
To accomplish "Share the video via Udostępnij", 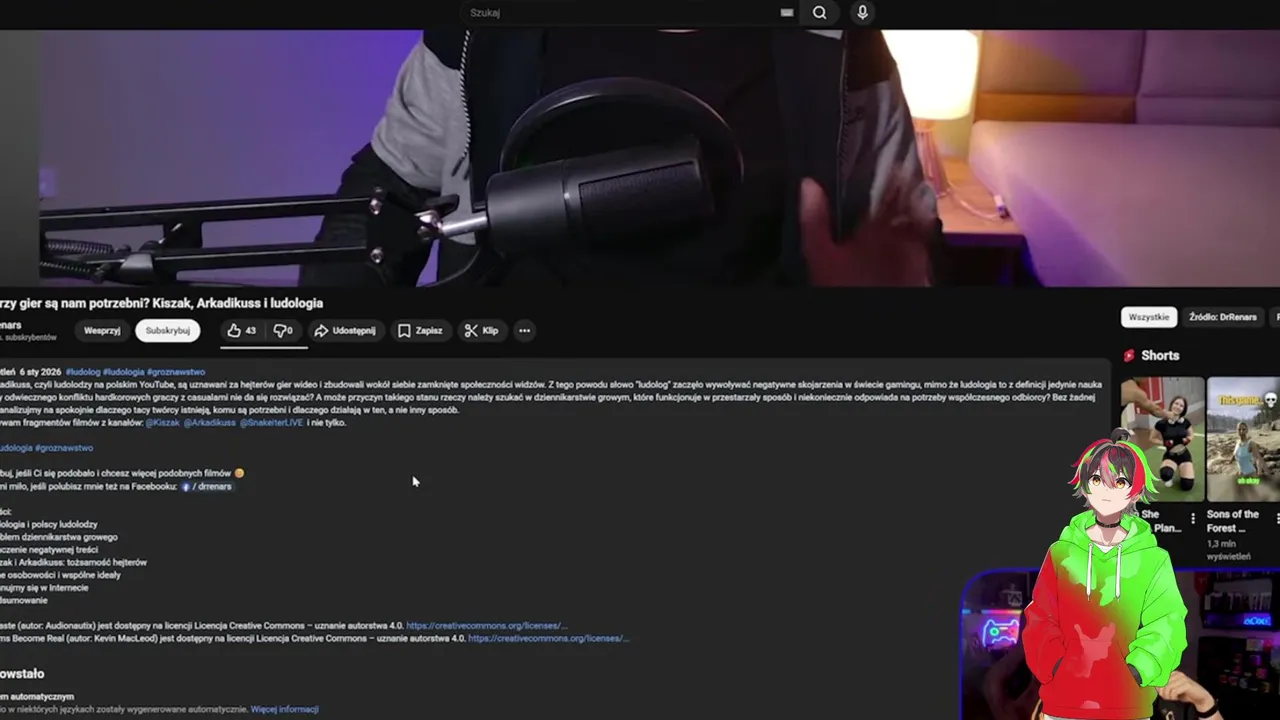I will pyautogui.click(x=345, y=331).
